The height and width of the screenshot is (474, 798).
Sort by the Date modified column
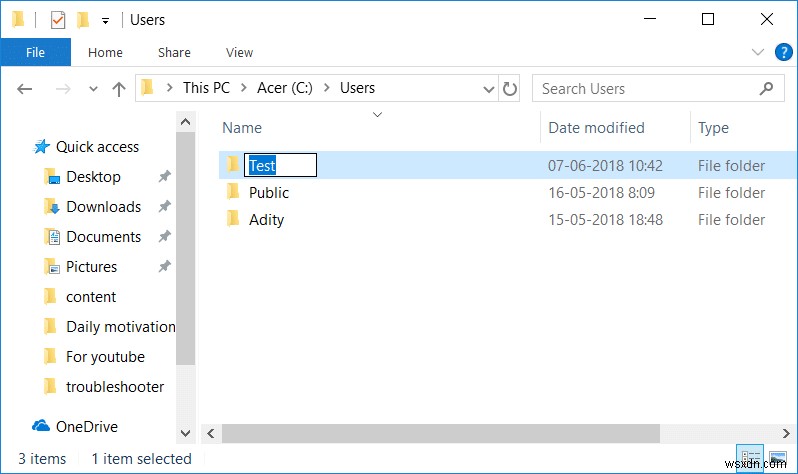pos(596,128)
